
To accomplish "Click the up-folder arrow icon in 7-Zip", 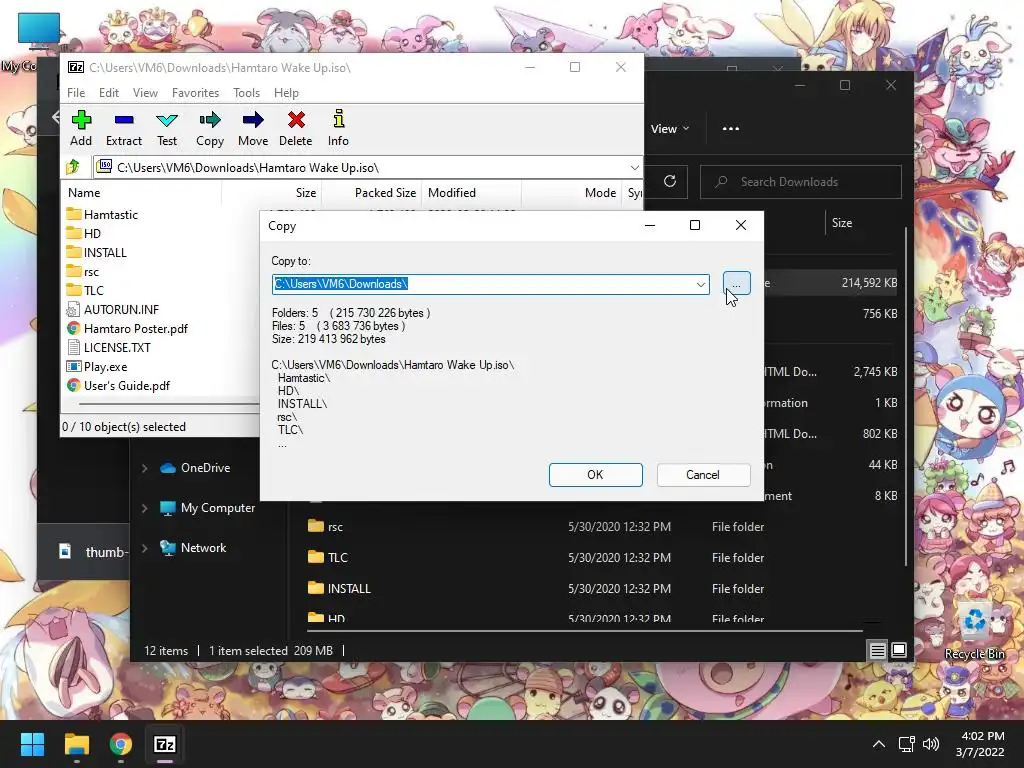I will tap(73, 167).
